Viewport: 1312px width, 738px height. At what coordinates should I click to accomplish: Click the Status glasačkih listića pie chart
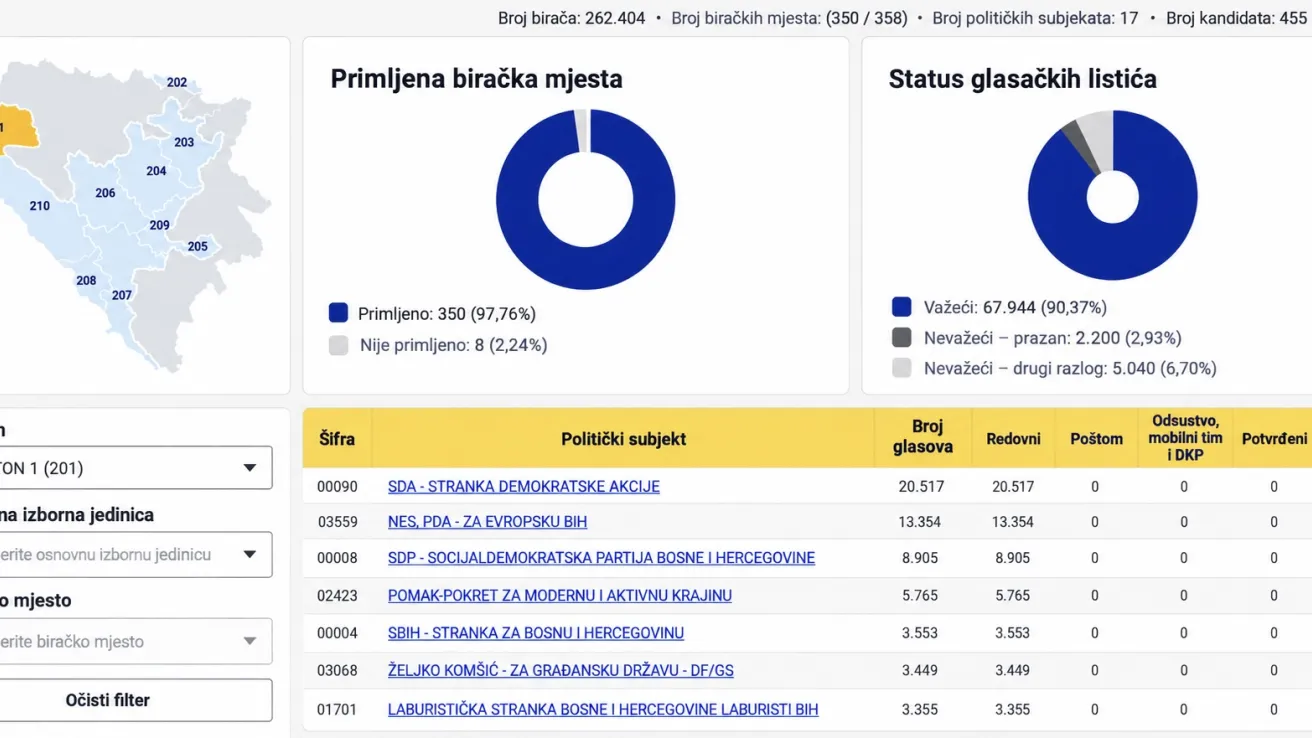pyautogui.click(x=1112, y=196)
